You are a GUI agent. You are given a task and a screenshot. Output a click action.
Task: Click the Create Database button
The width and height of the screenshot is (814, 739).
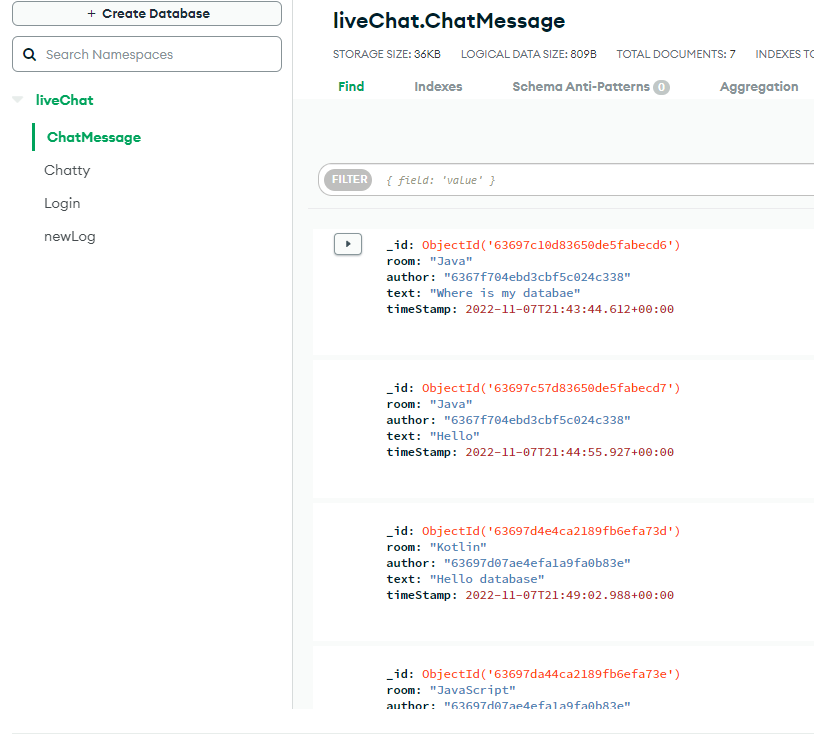coord(147,14)
